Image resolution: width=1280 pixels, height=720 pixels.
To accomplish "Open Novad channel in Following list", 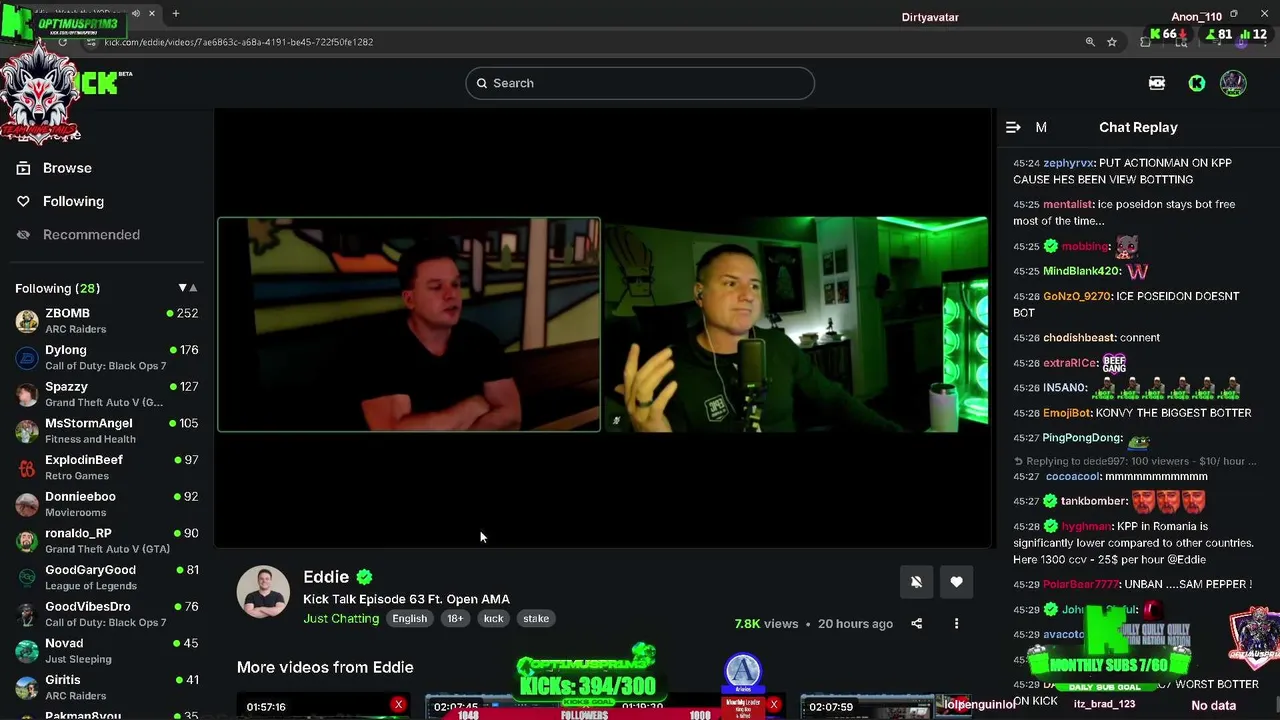I will [x=106, y=650].
